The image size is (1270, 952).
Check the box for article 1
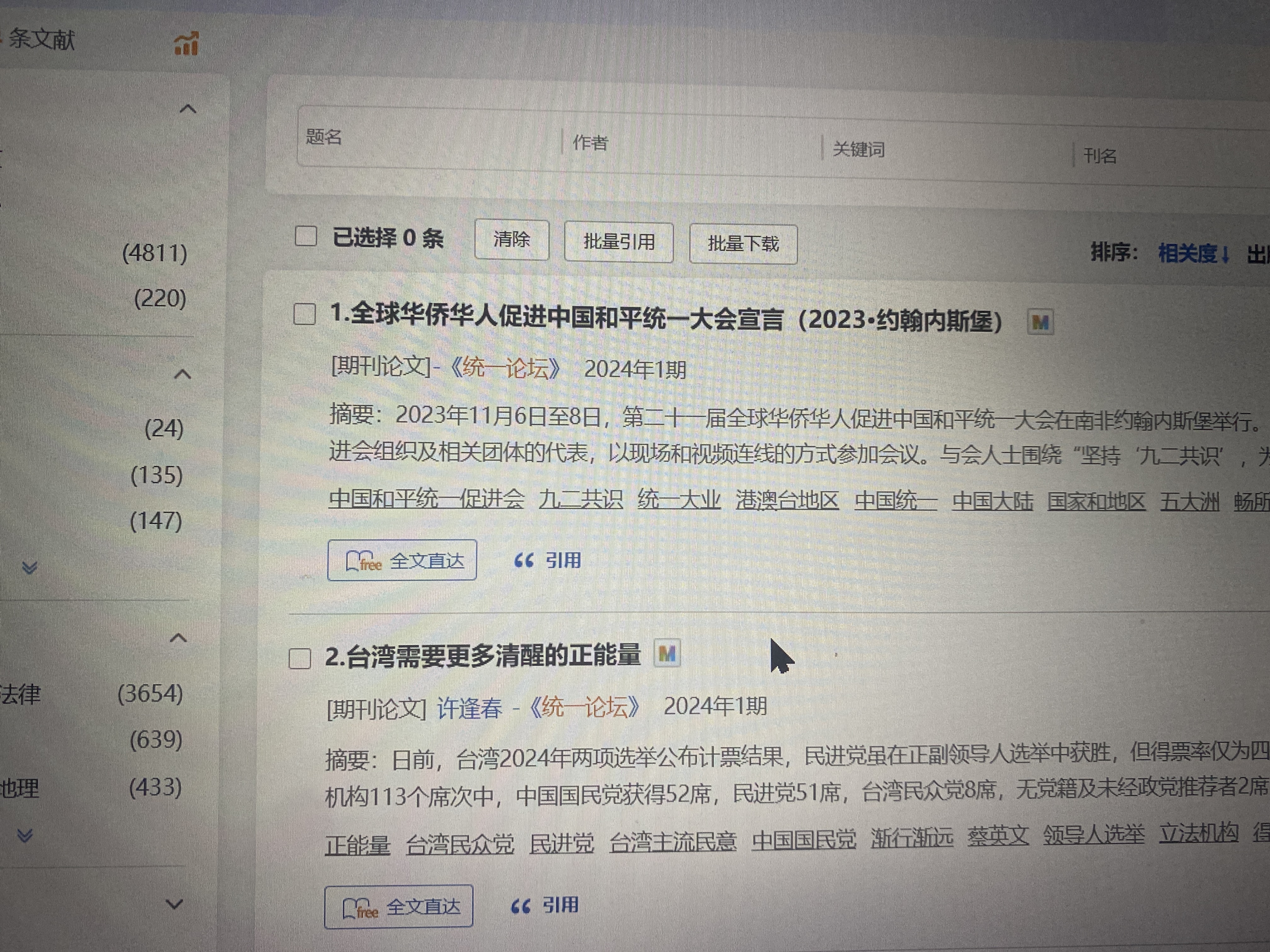[304, 314]
